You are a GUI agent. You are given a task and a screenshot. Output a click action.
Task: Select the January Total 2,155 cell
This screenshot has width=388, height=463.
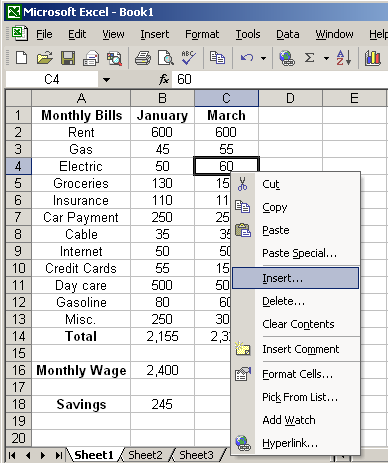tap(162, 336)
